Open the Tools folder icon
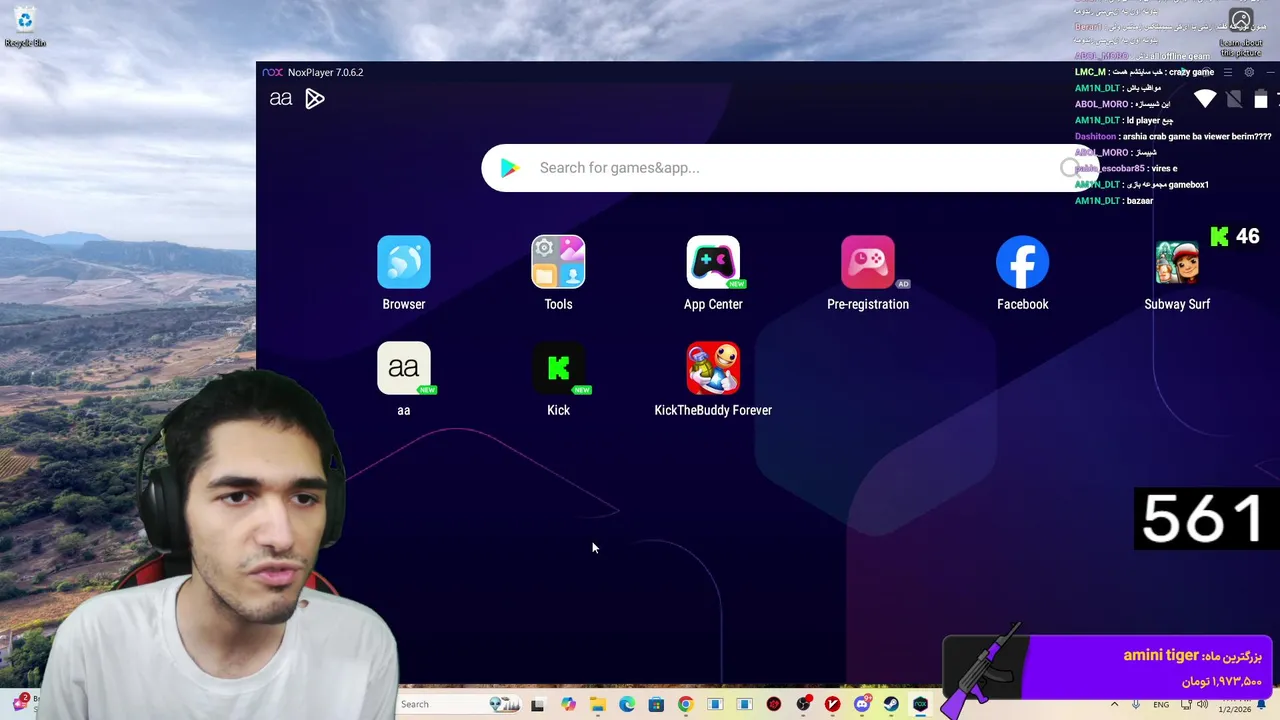1280x720 pixels. click(x=558, y=262)
